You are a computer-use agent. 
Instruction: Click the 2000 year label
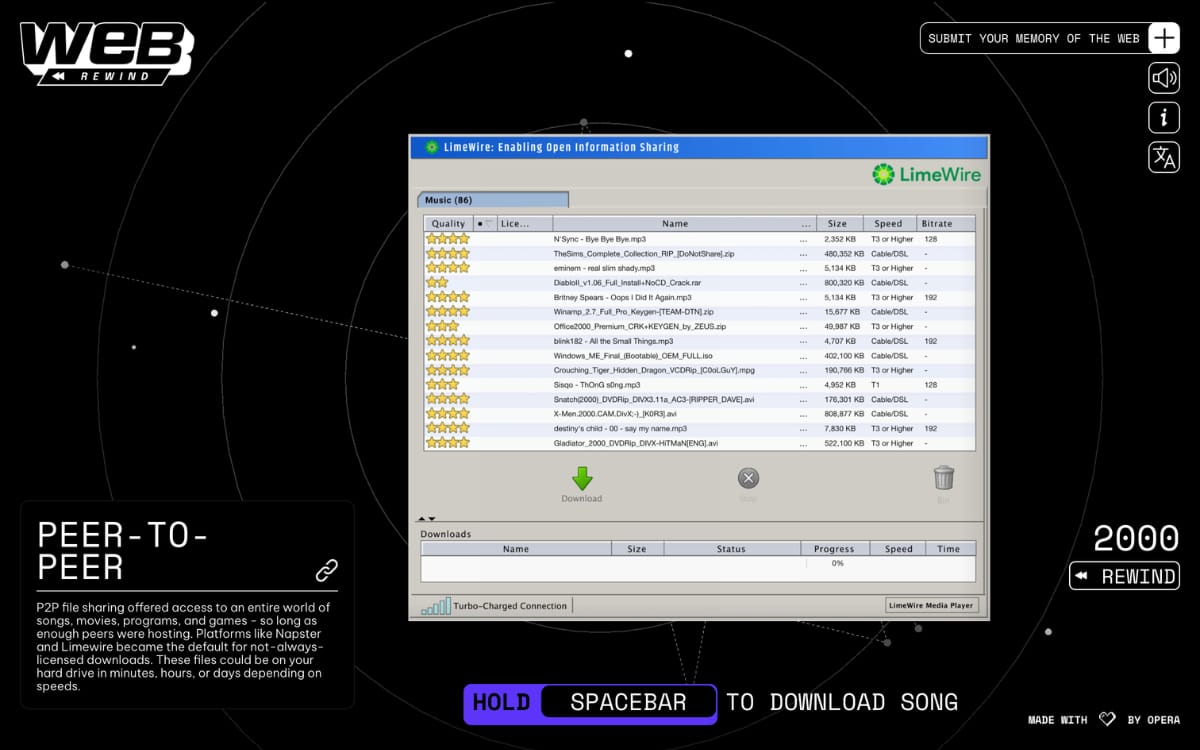1136,538
